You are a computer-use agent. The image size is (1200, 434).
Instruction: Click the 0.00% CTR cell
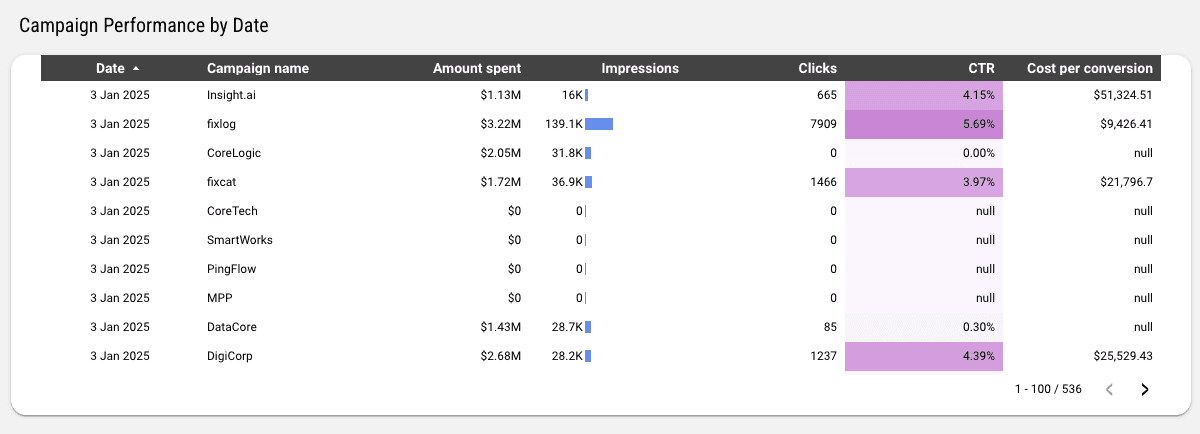(x=924, y=154)
